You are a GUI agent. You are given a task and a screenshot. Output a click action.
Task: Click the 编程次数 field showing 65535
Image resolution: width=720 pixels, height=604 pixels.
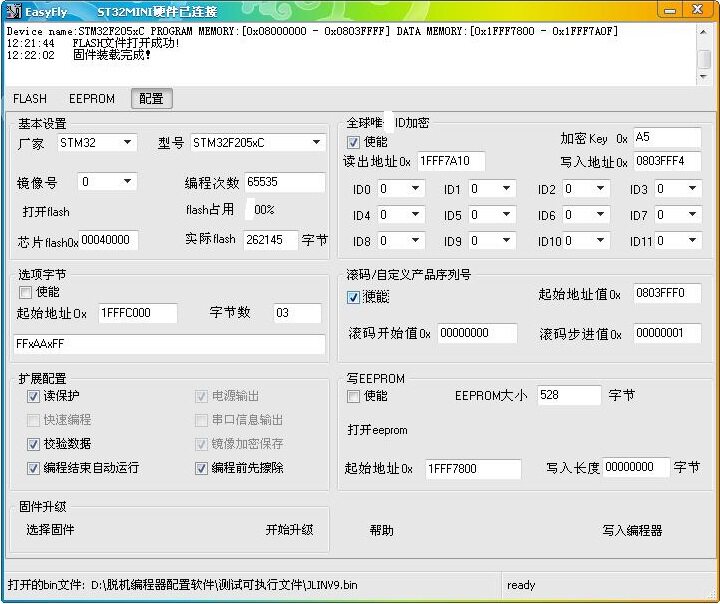coord(285,182)
